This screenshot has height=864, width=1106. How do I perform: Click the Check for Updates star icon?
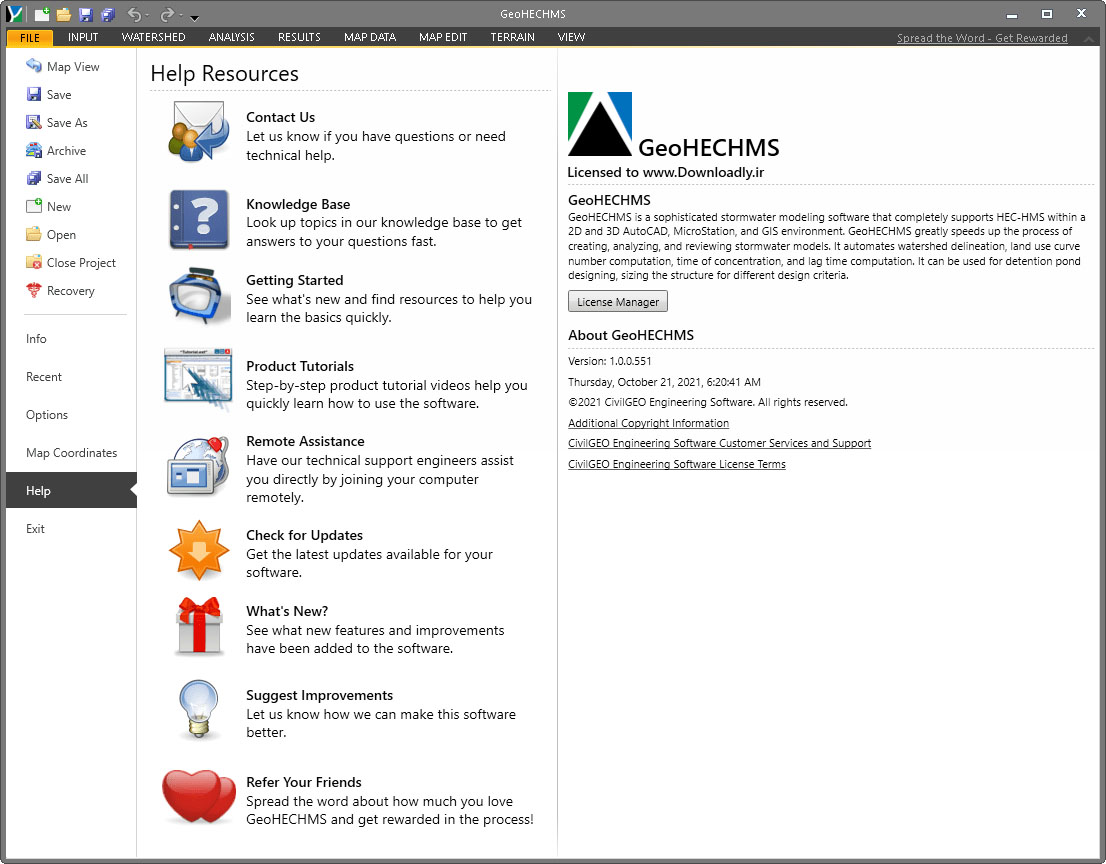coord(199,550)
